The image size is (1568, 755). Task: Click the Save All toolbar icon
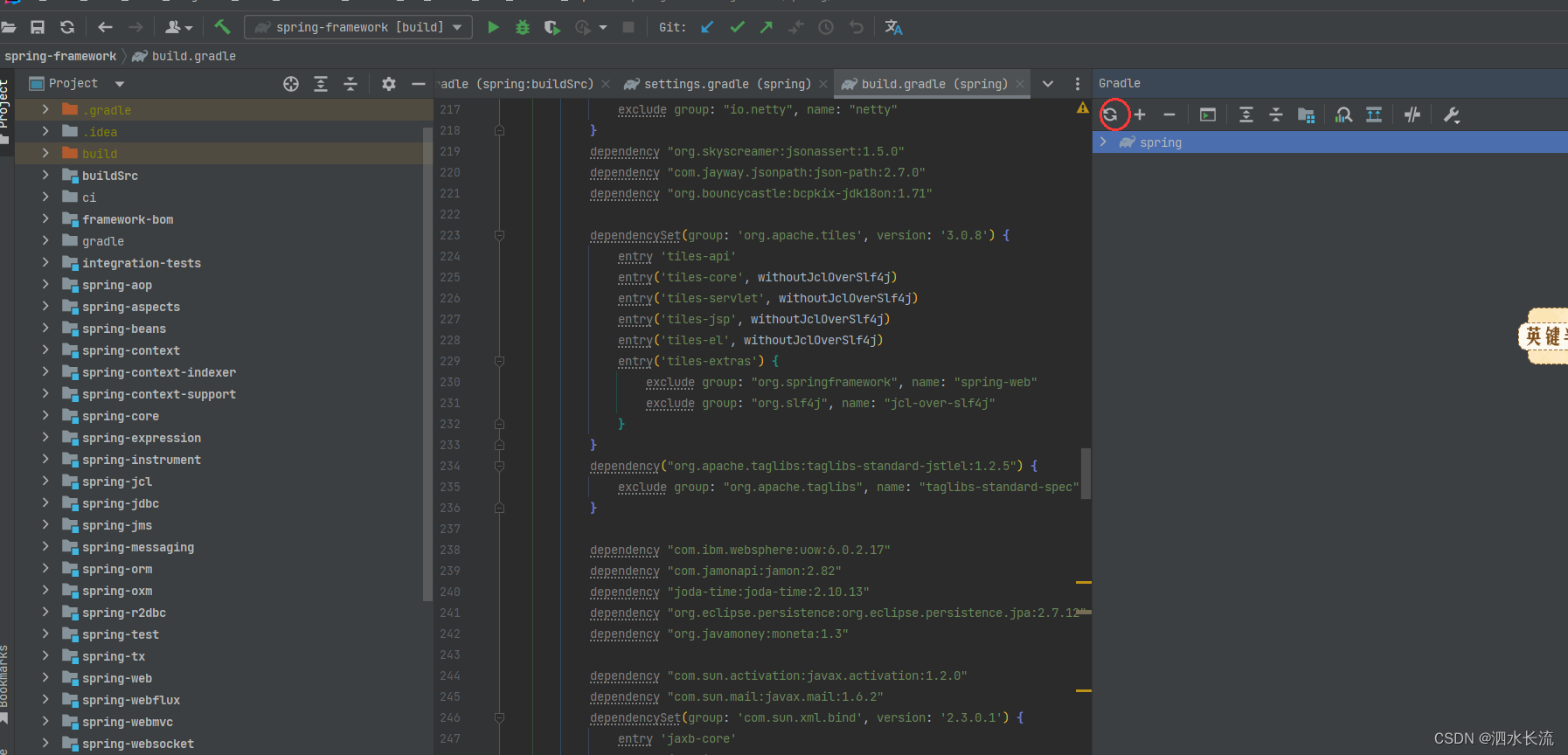tap(38, 27)
